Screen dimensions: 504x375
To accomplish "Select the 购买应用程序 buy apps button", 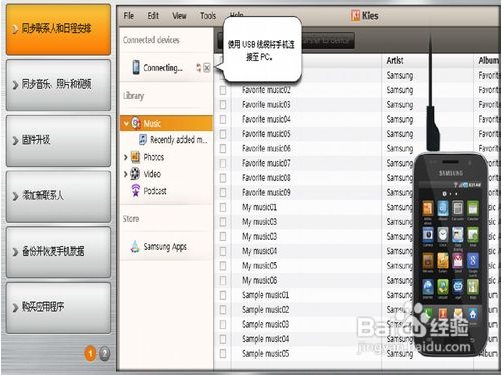I will point(58,308).
